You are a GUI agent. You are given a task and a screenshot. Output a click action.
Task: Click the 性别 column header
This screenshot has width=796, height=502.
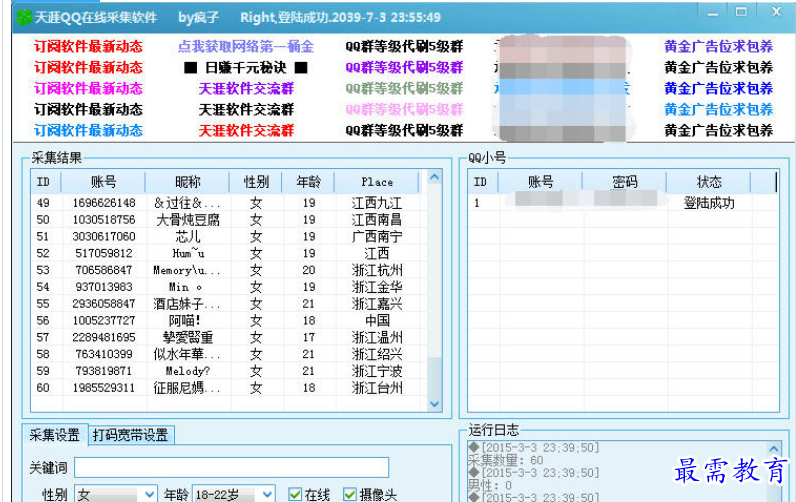(256, 182)
